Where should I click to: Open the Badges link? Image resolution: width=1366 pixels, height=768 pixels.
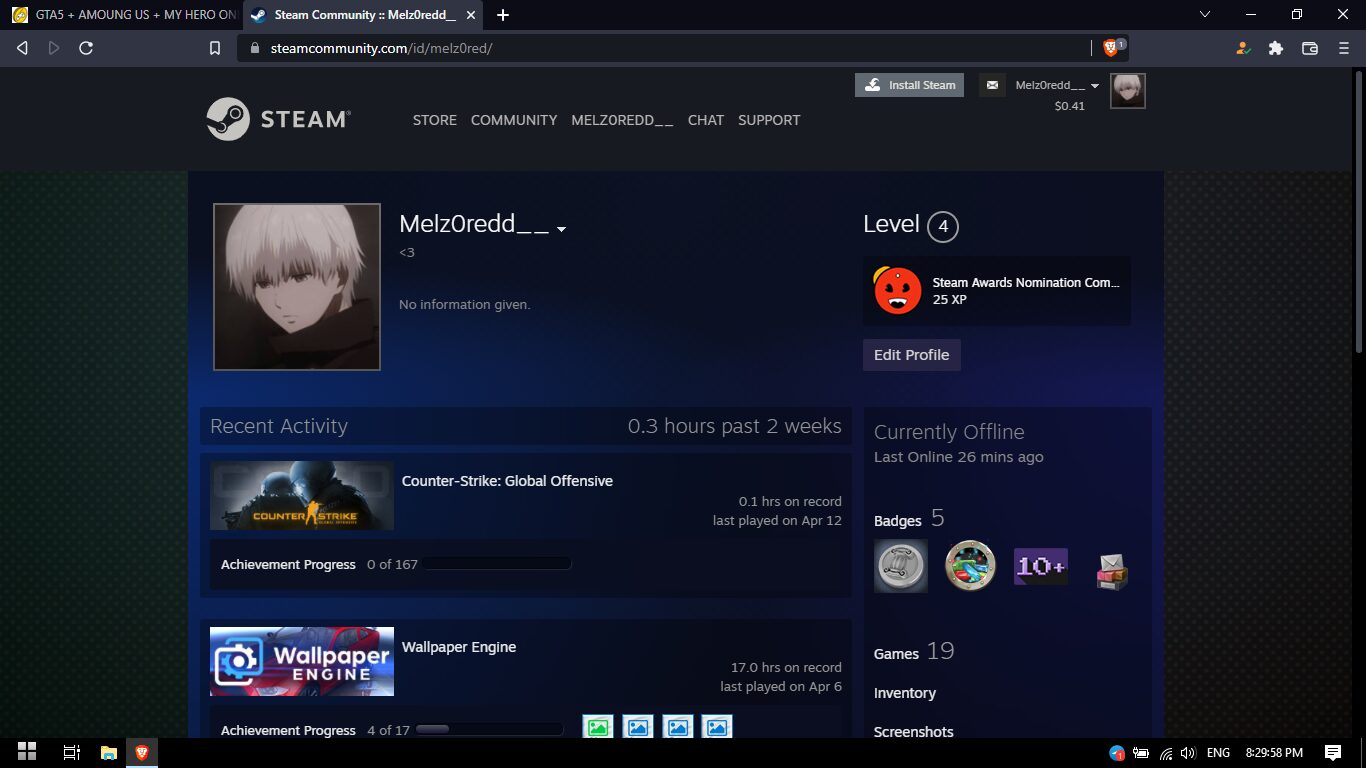click(x=898, y=521)
